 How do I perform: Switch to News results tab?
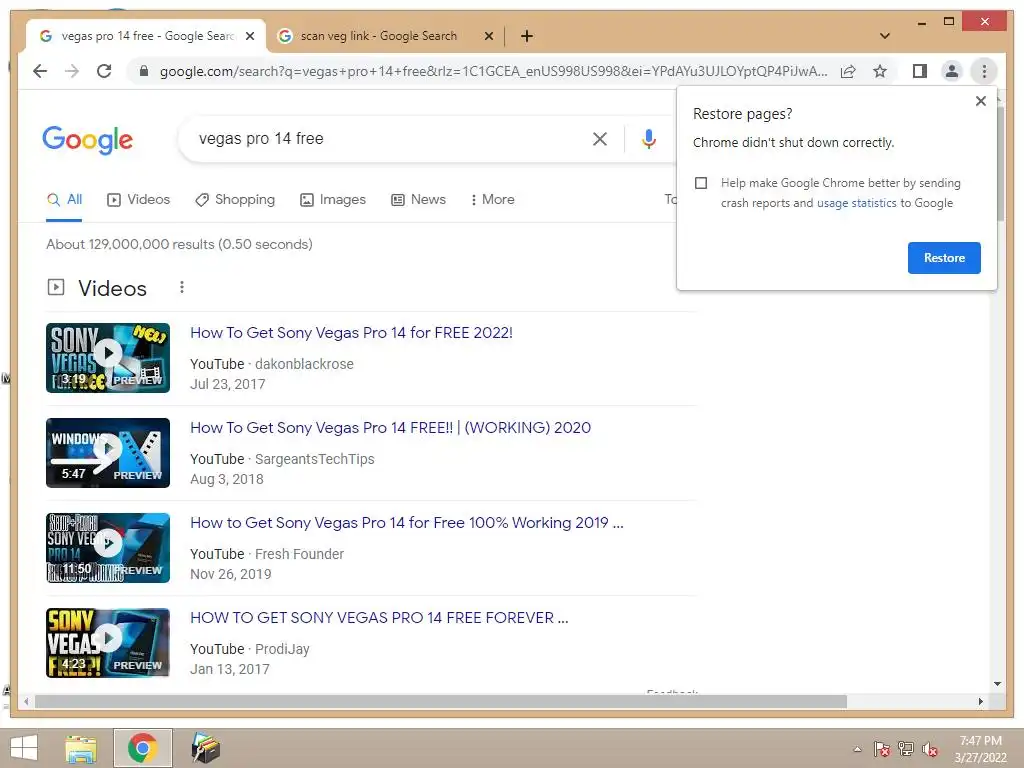point(419,200)
